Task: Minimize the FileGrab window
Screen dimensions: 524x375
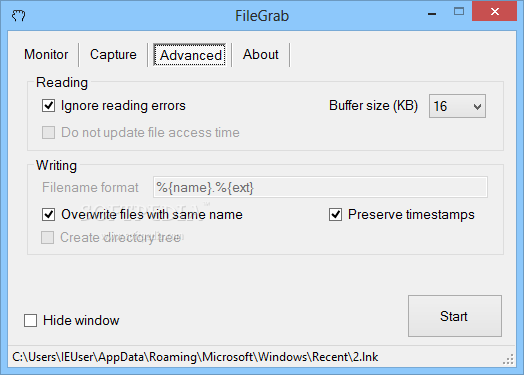Action: (x=432, y=14)
